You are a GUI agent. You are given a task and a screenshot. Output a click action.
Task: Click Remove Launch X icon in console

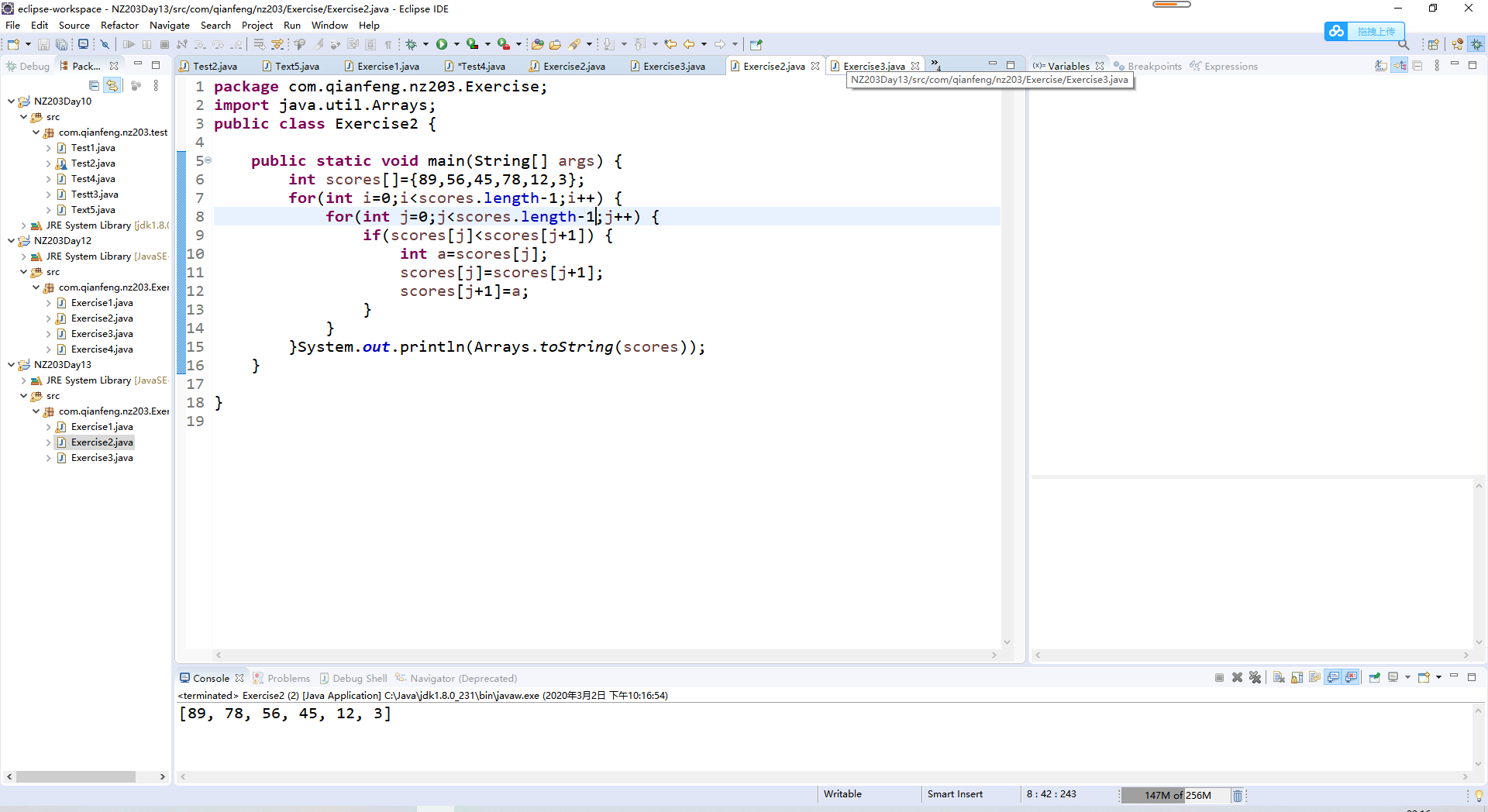(x=1238, y=677)
